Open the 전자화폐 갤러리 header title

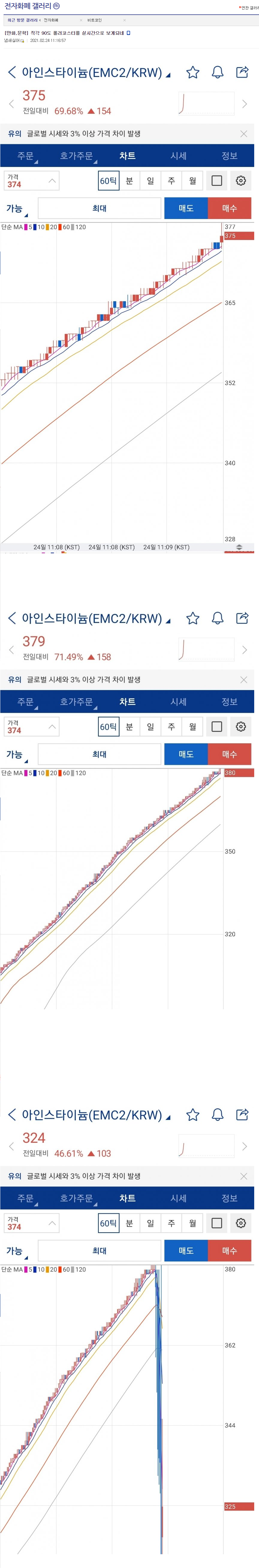[x=28, y=6]
